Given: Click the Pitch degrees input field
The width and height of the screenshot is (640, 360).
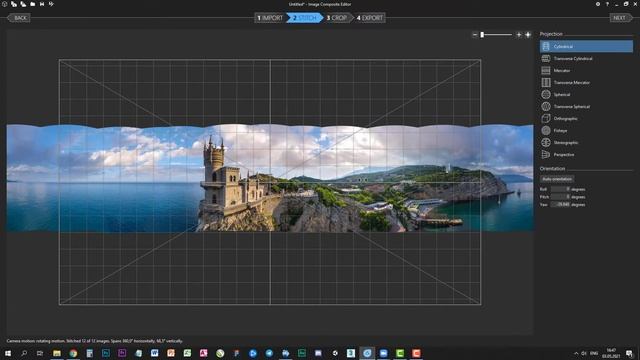Looking at the screenshot, I should [x=560, y=197].
